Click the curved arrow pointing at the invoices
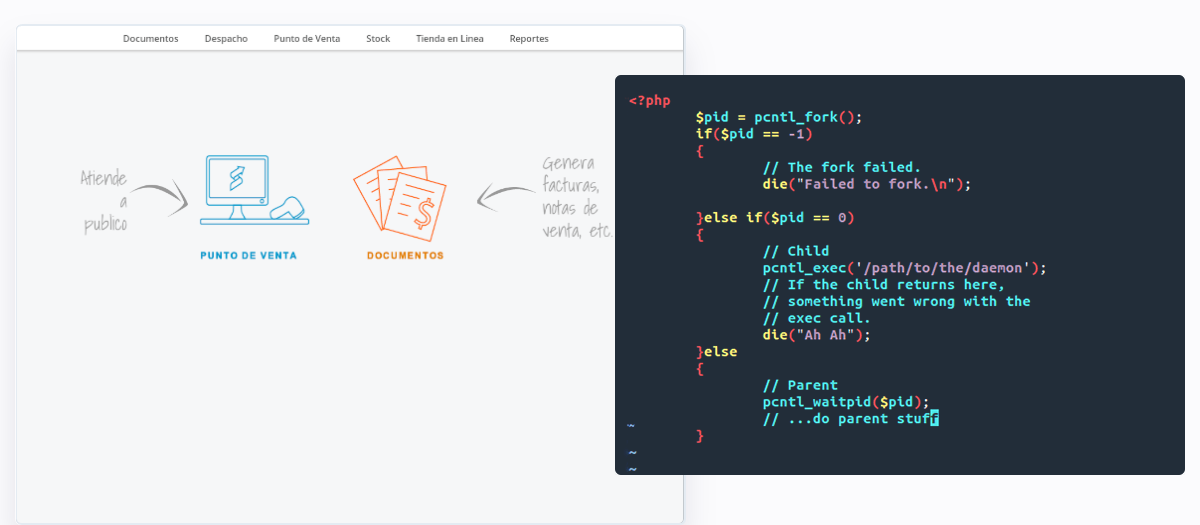The image size is (1200, 525). [x=505, y=196]
